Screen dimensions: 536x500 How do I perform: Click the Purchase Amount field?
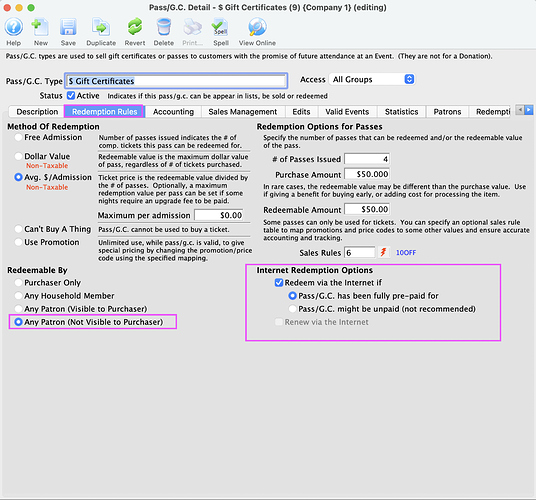pyautogui.click(x=367, y=174)
